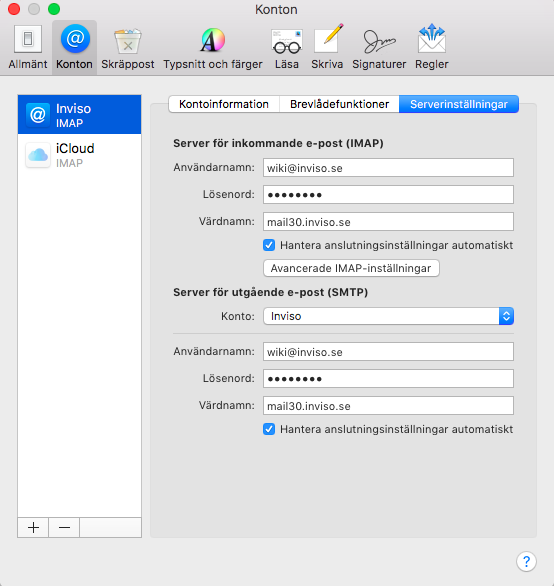Viewport: 554px width, 586px height.
Task: Open the Skräppost junk mail settings
Action: click(127, 47)
